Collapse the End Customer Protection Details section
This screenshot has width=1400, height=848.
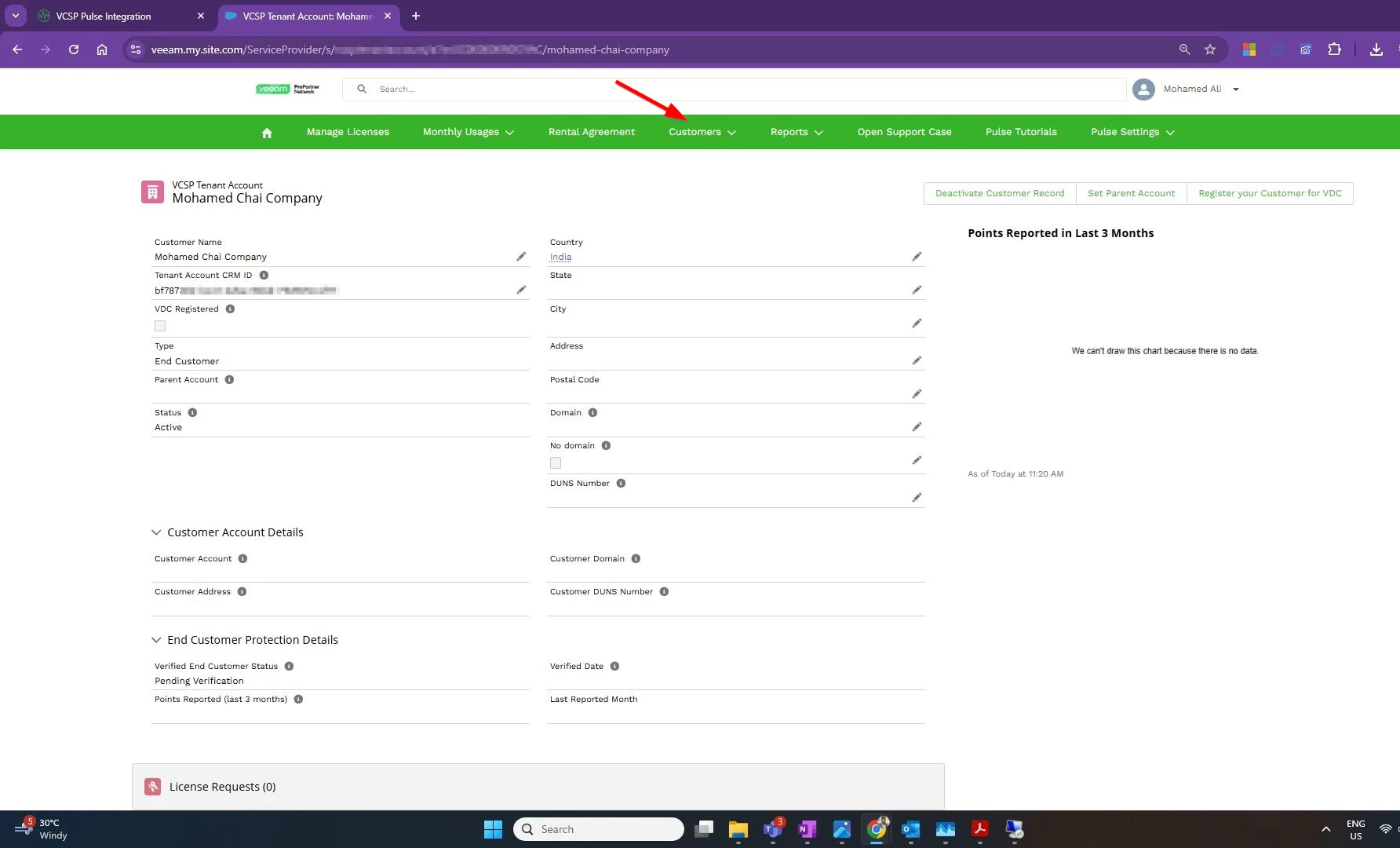[x=156, y=640]
